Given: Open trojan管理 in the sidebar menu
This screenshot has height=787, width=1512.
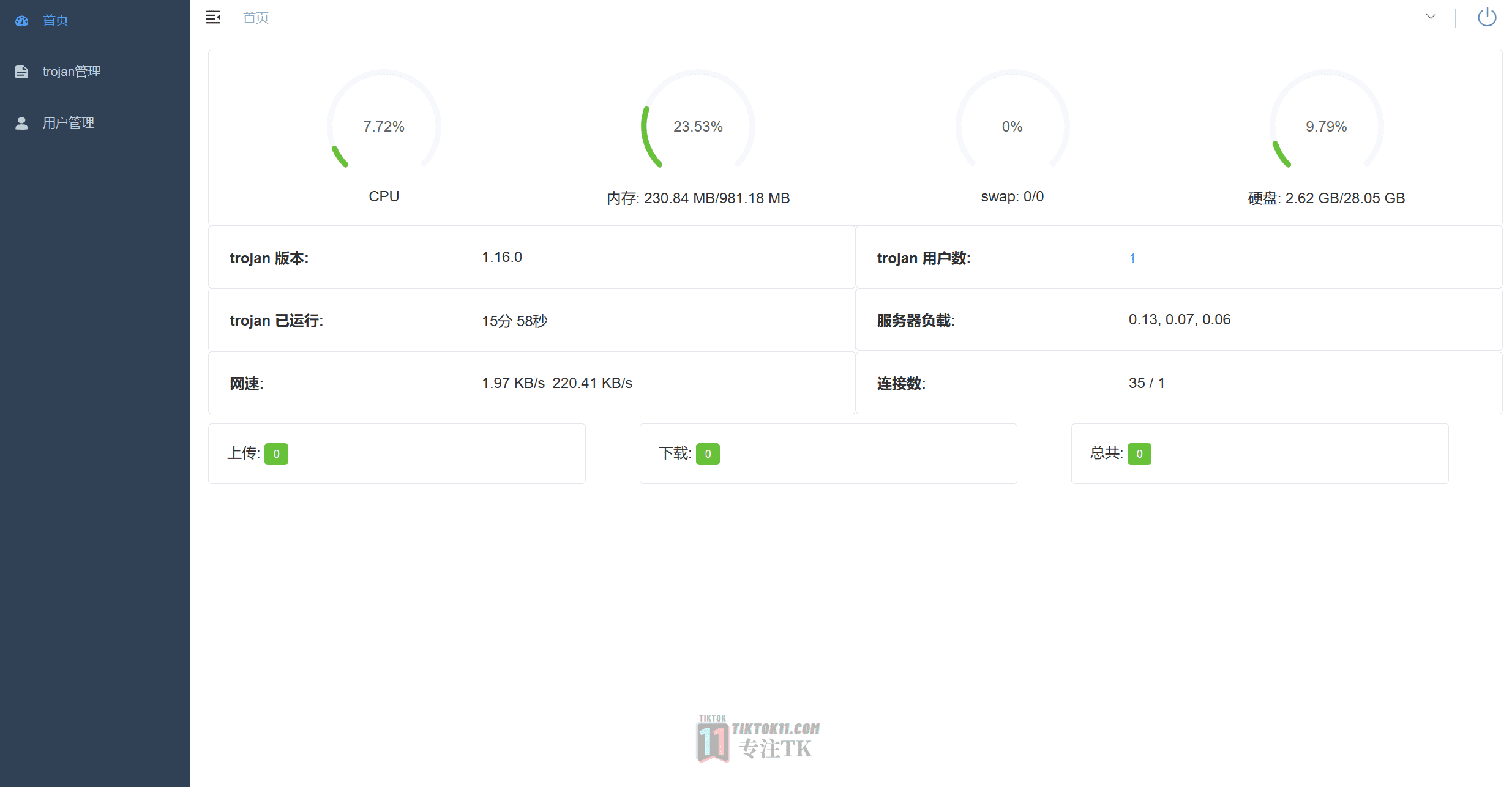Looking at the screenshot, I should [95, 72].
